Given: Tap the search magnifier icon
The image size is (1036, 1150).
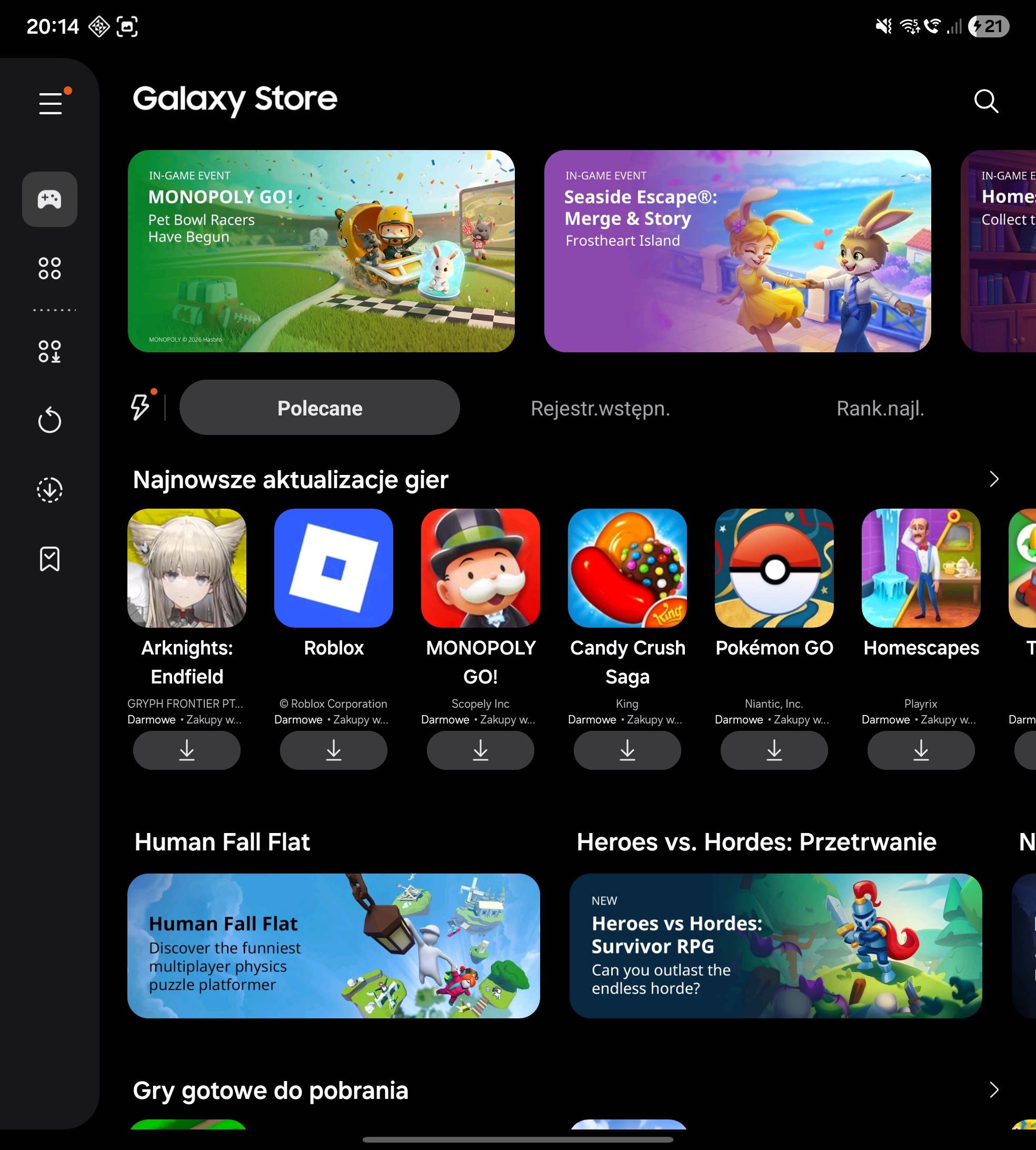Looking at the screenshot, I should [985, 101].
